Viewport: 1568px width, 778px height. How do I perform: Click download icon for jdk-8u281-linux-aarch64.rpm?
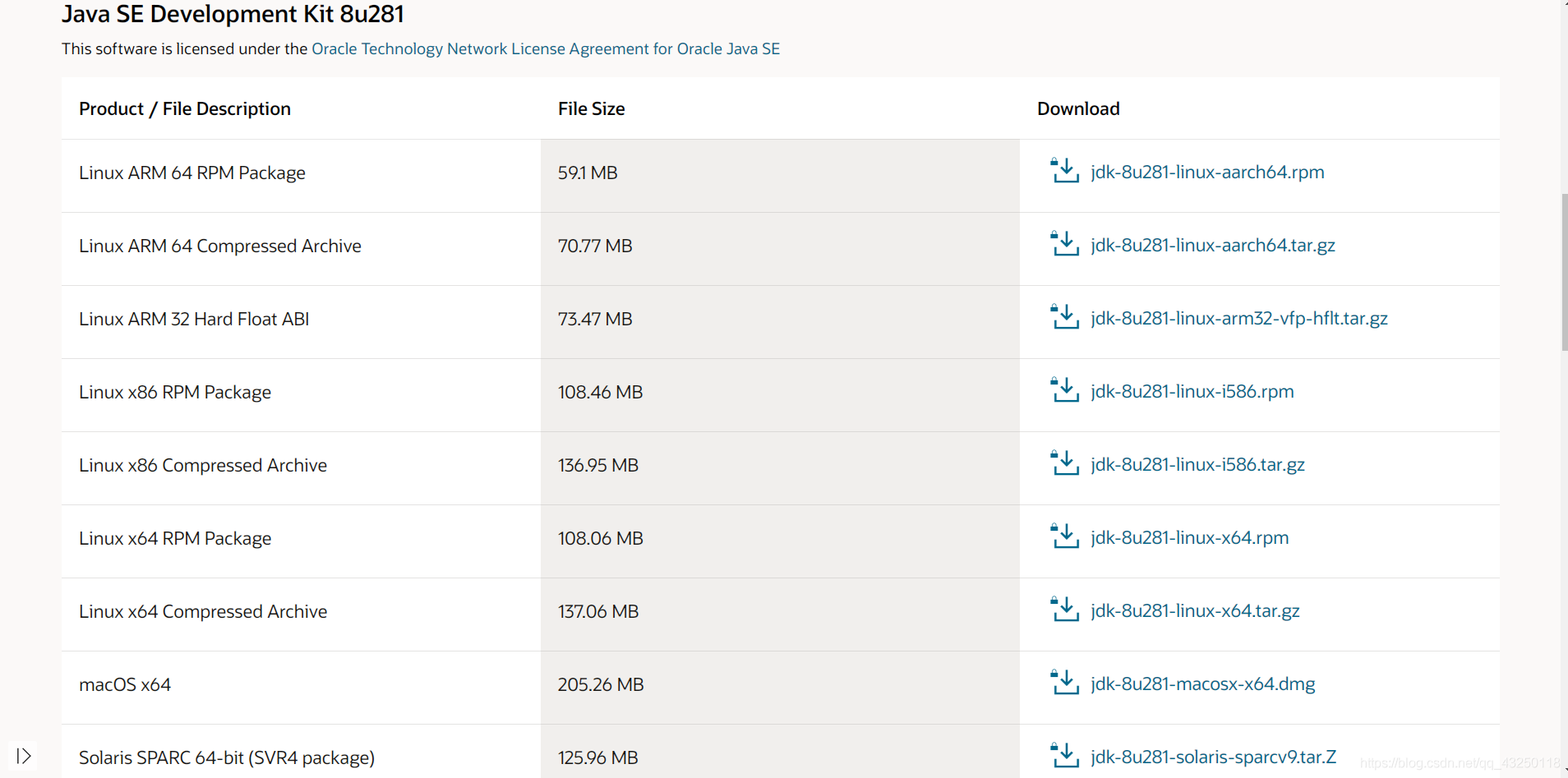point(1064,171)
